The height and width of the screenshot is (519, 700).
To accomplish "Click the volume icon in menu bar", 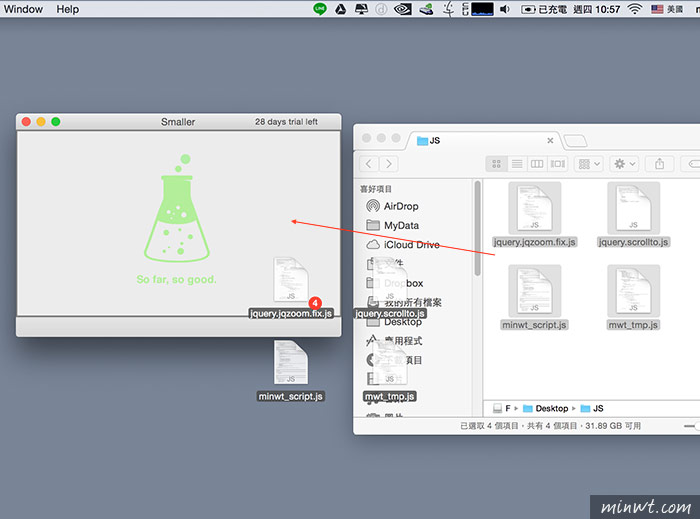I will tap(504, 9).
